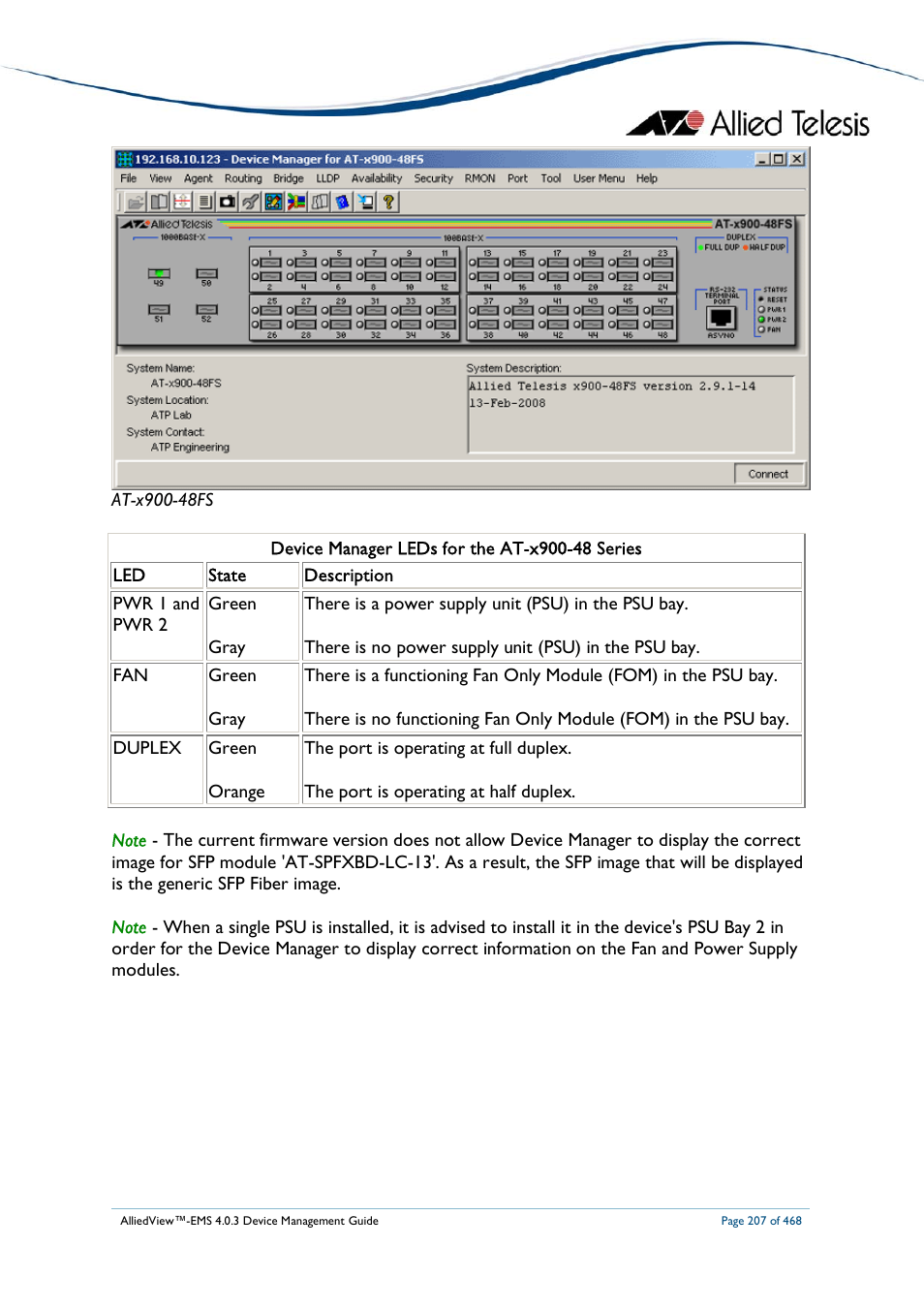This screenshot has width=924, height=1309.
Task: Click the chain link toolbar icon
Action: pos(251,203)
